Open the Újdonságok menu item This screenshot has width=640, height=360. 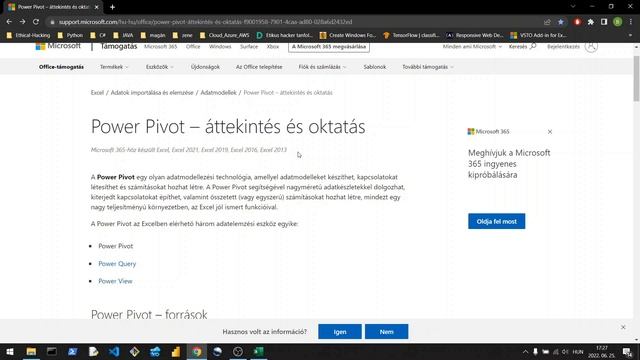205,67
